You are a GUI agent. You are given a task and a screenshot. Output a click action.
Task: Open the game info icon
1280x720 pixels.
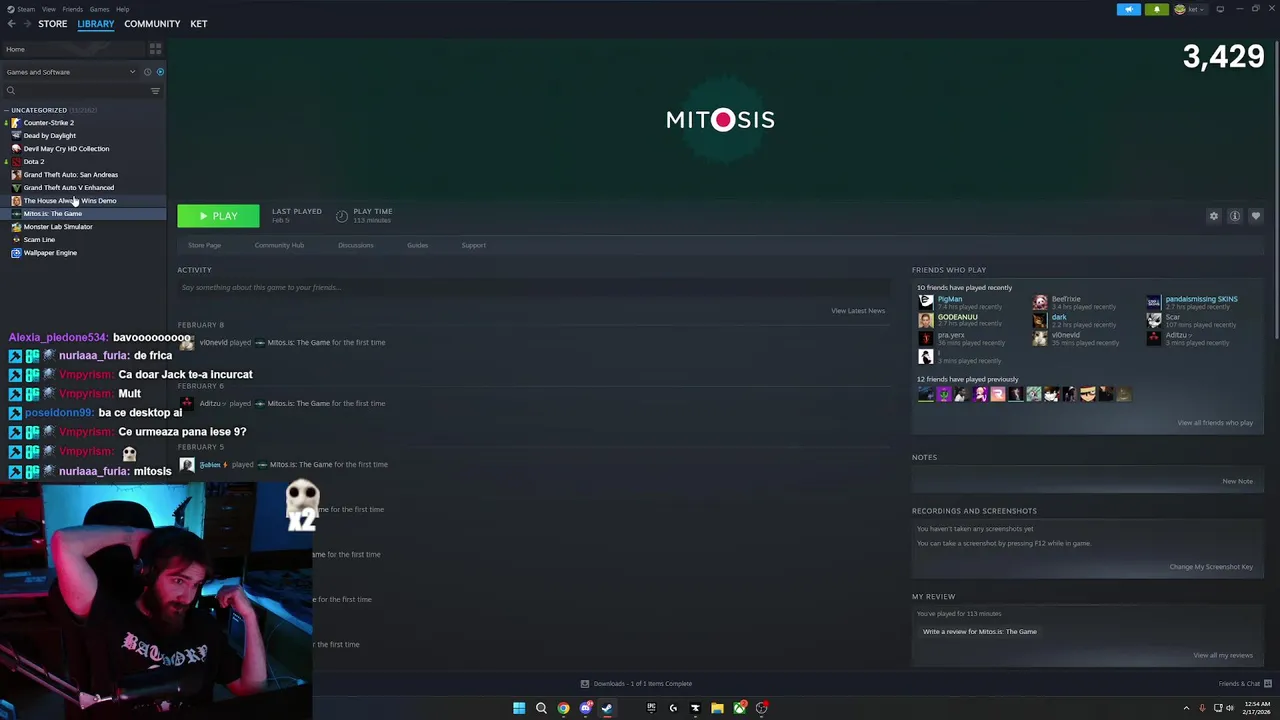click(1235, 216)
